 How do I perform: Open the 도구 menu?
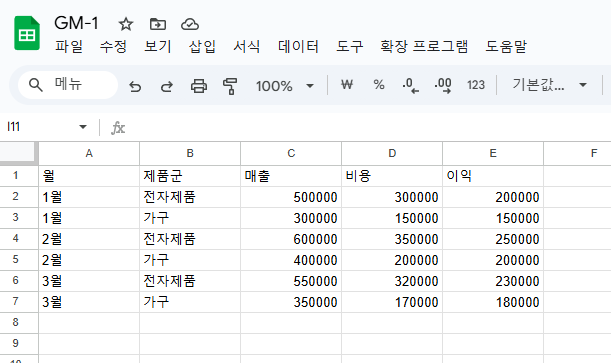pos(350,46)
